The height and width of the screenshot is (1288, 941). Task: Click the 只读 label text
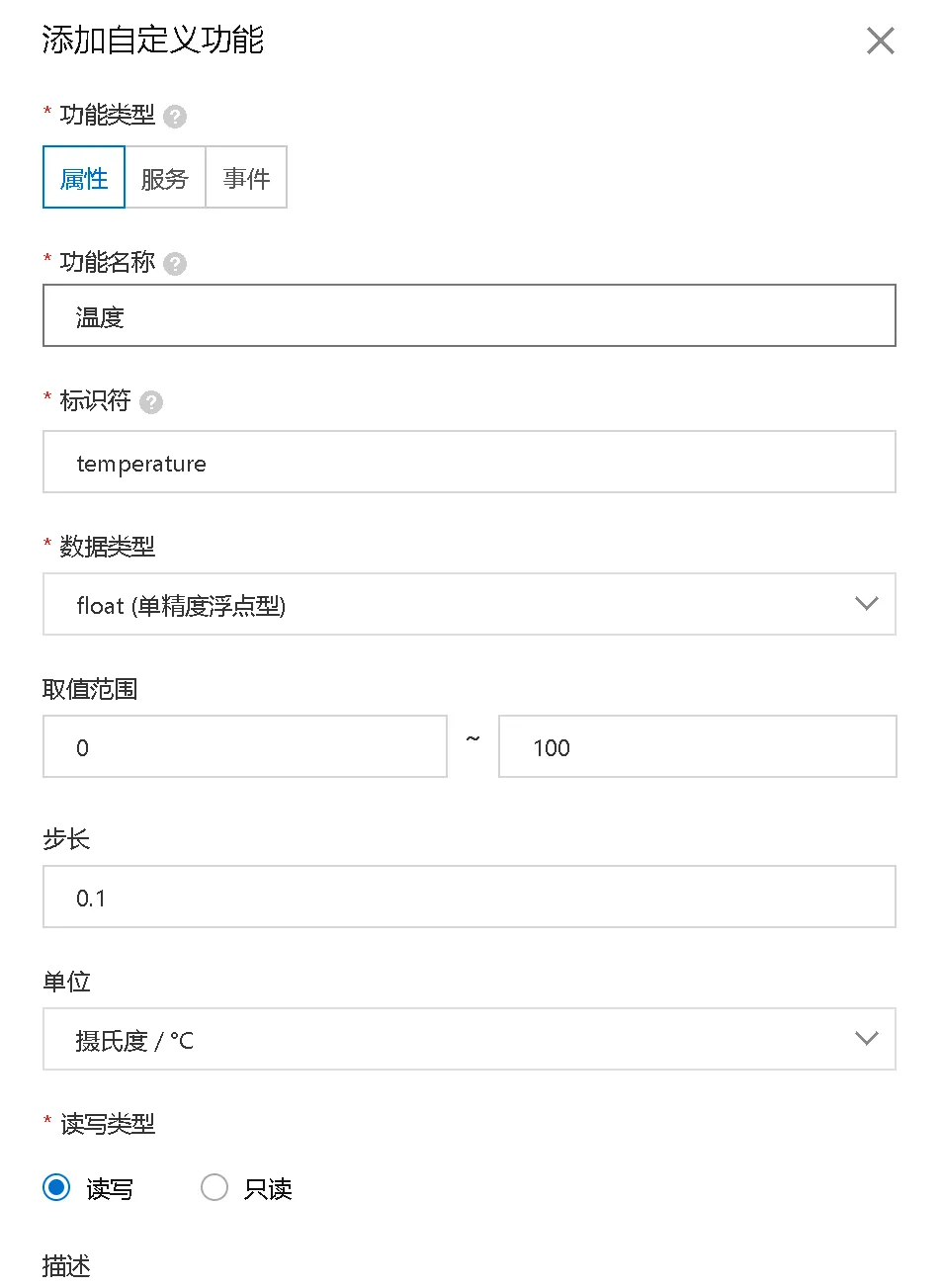point(268,1189)
